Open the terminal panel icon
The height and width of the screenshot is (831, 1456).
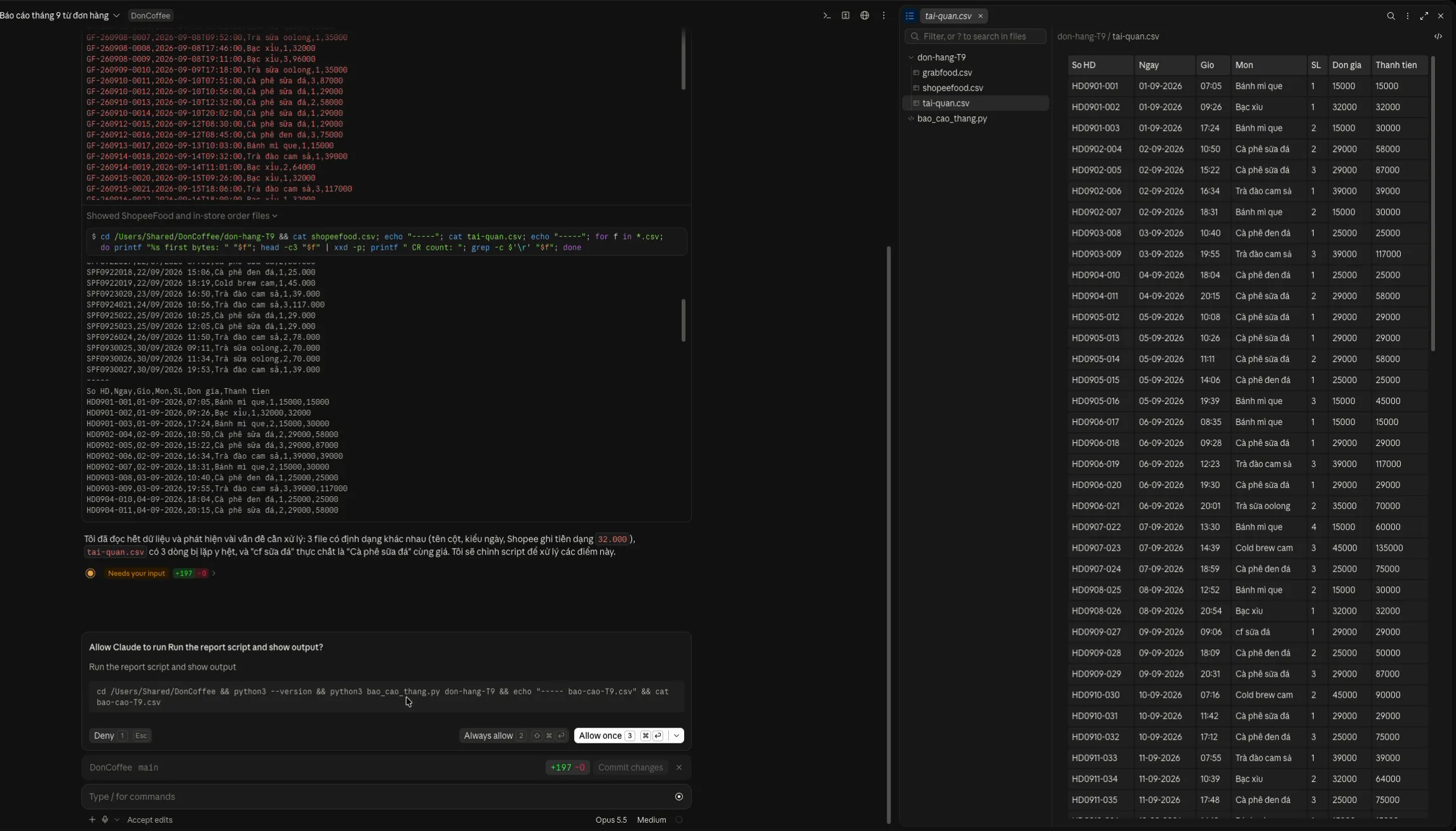(x=826, y=15)
